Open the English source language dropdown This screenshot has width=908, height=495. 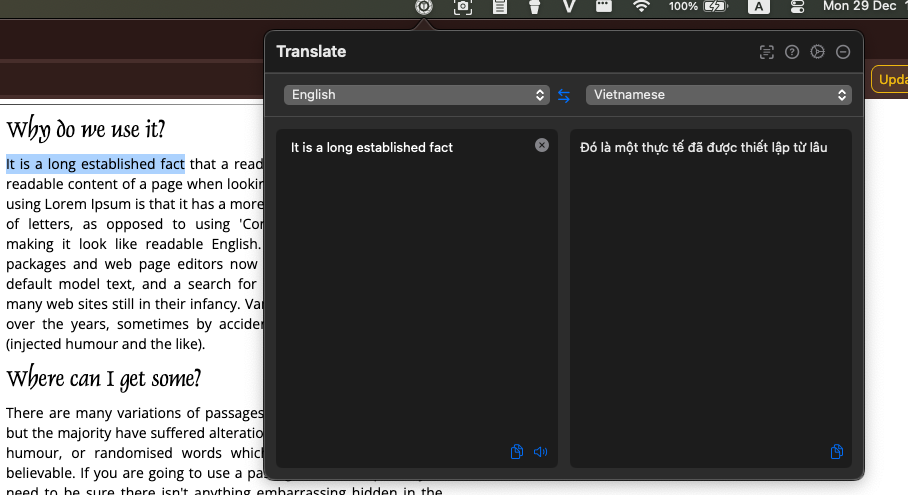(416, 95)
